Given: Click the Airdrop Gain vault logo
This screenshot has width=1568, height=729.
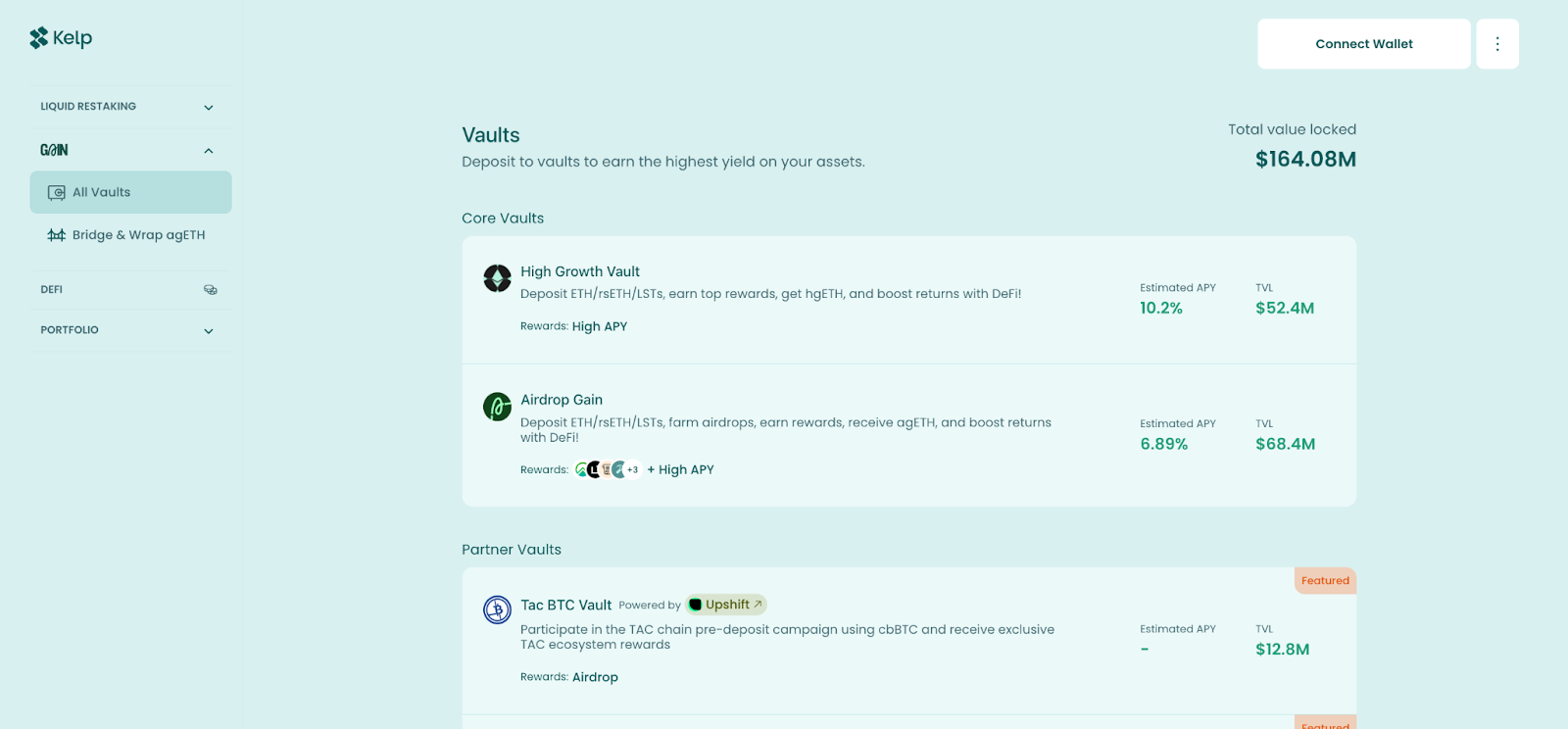Looking at the screenshot, I should coord(497,407).
